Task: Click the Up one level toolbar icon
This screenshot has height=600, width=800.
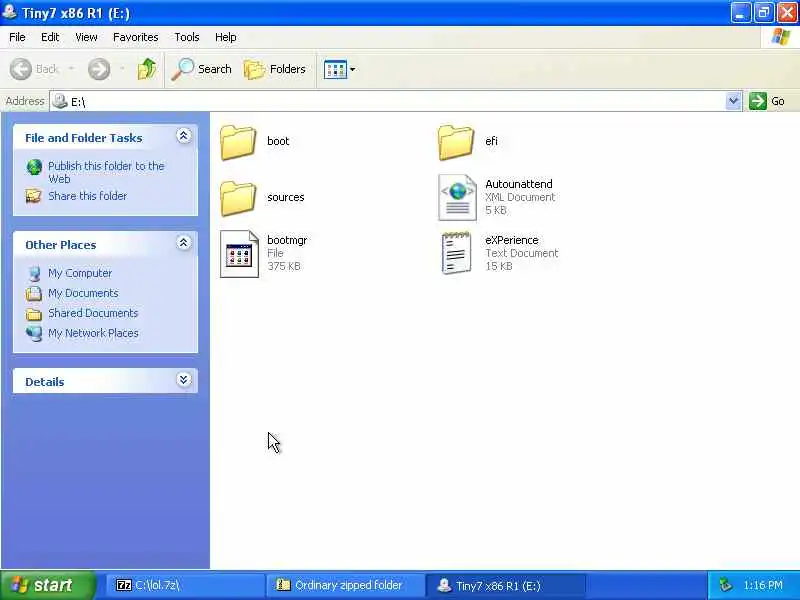Action: (147, 69)
